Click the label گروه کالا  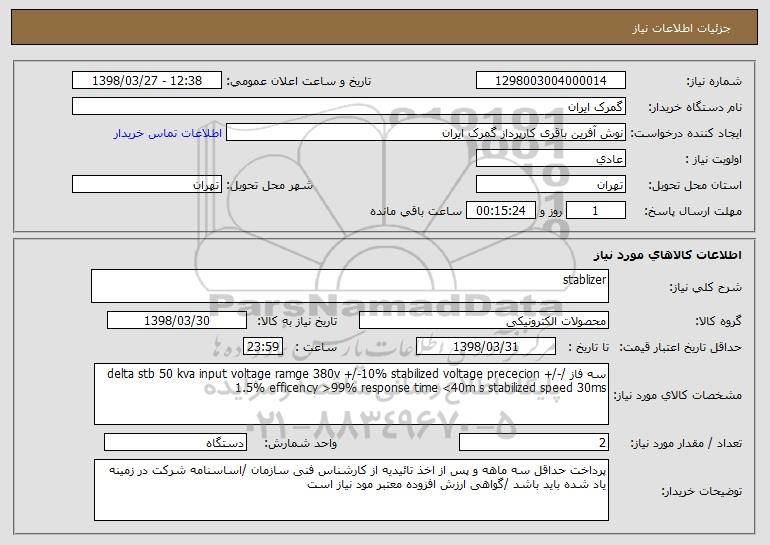coord(718,321)
